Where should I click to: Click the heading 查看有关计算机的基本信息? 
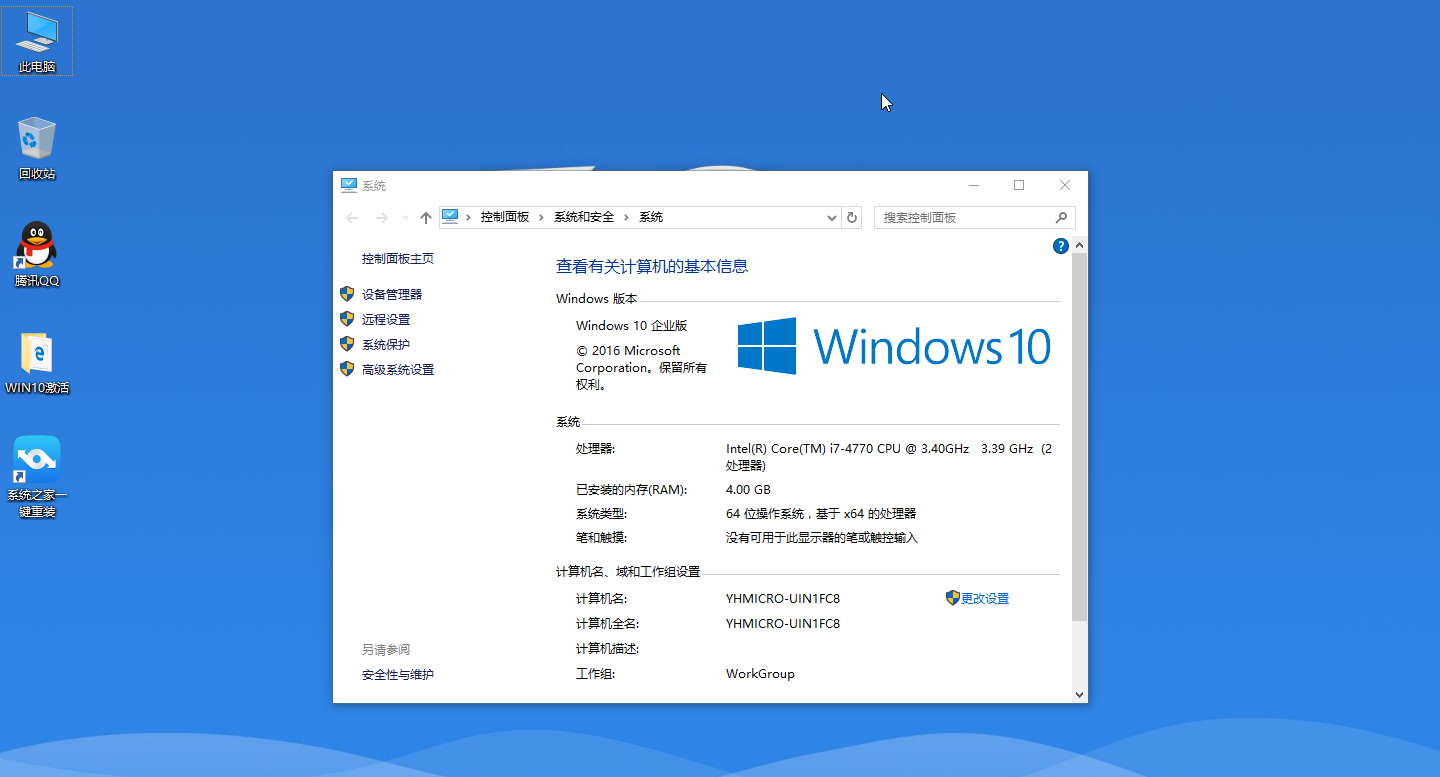(x=652, y=266)
